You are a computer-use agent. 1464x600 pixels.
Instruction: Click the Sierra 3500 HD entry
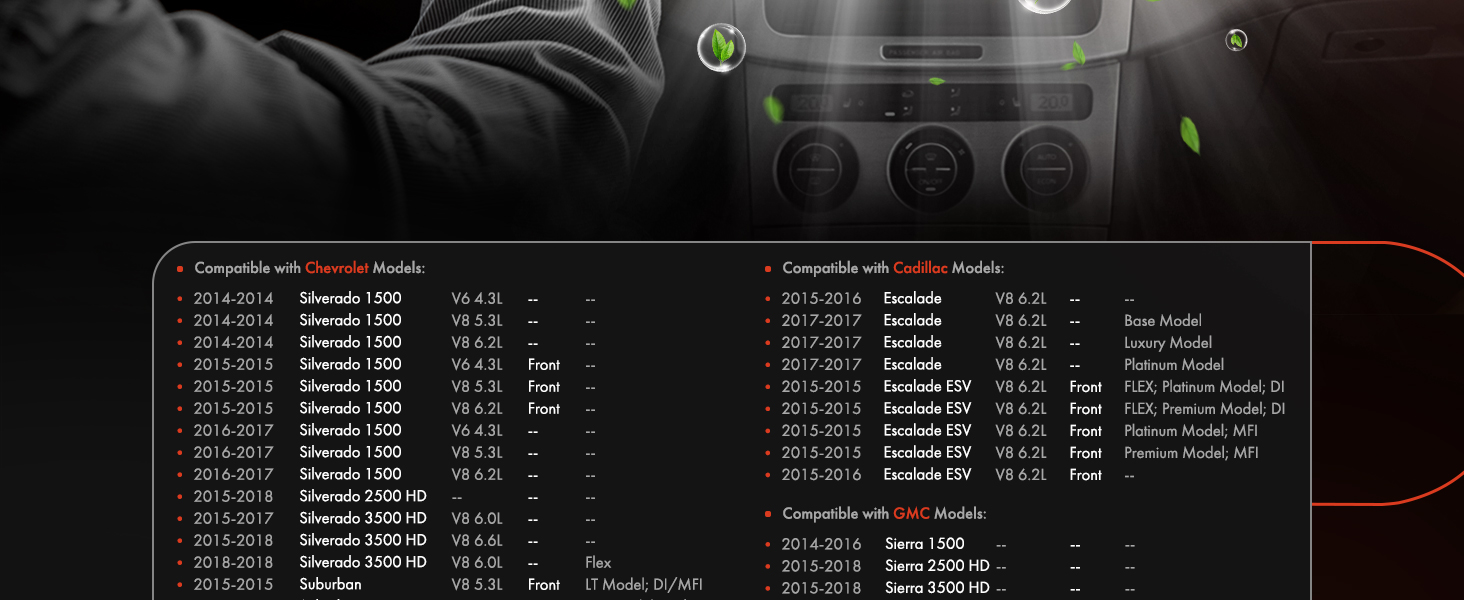pos(937,588)
